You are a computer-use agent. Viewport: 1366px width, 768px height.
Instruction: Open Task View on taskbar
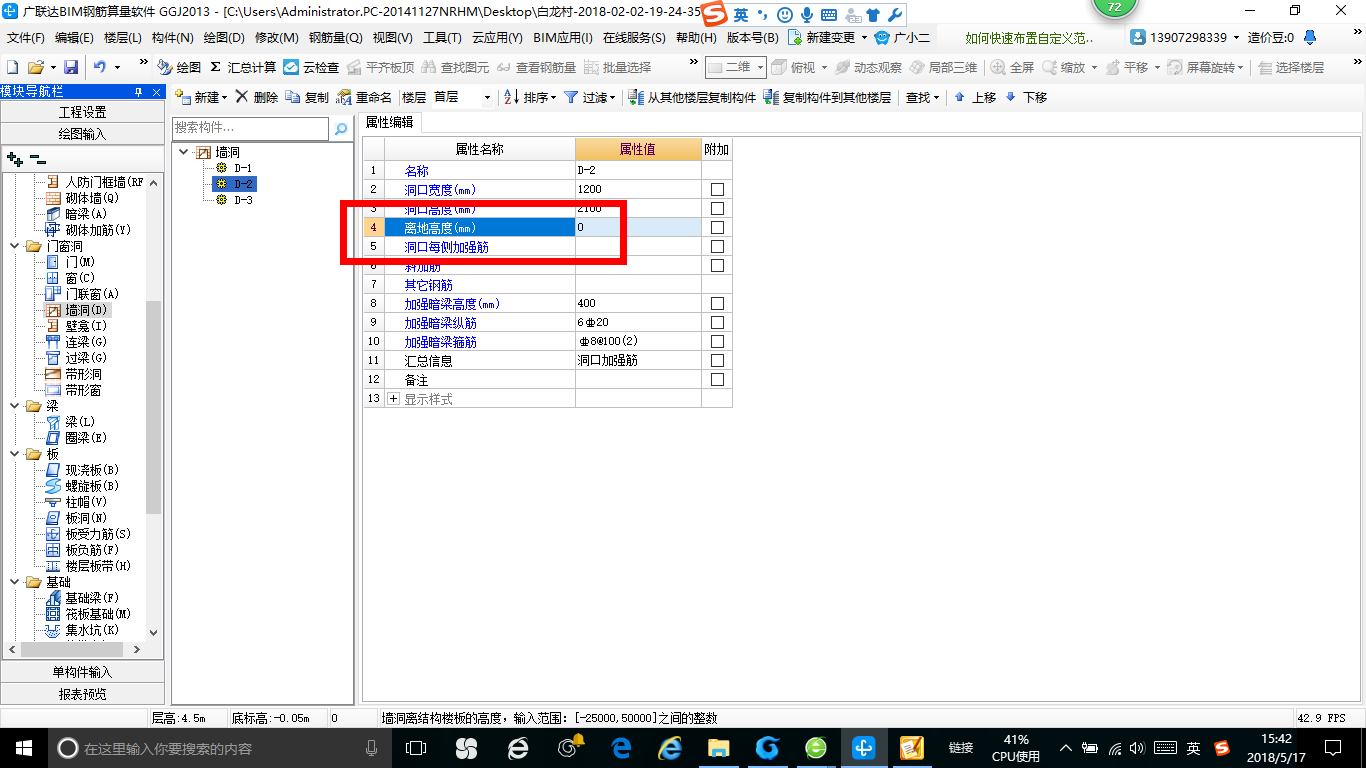(x=416, y=747)
